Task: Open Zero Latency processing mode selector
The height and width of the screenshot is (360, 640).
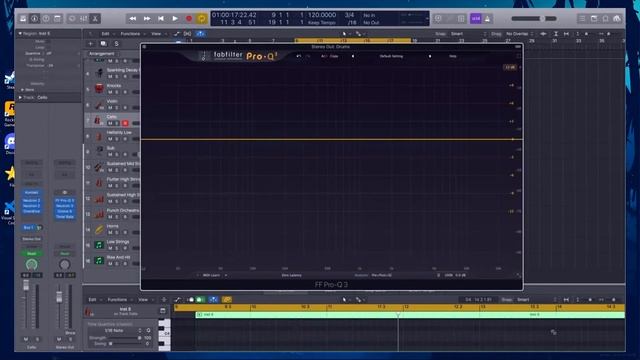Action: pos(291,275)
